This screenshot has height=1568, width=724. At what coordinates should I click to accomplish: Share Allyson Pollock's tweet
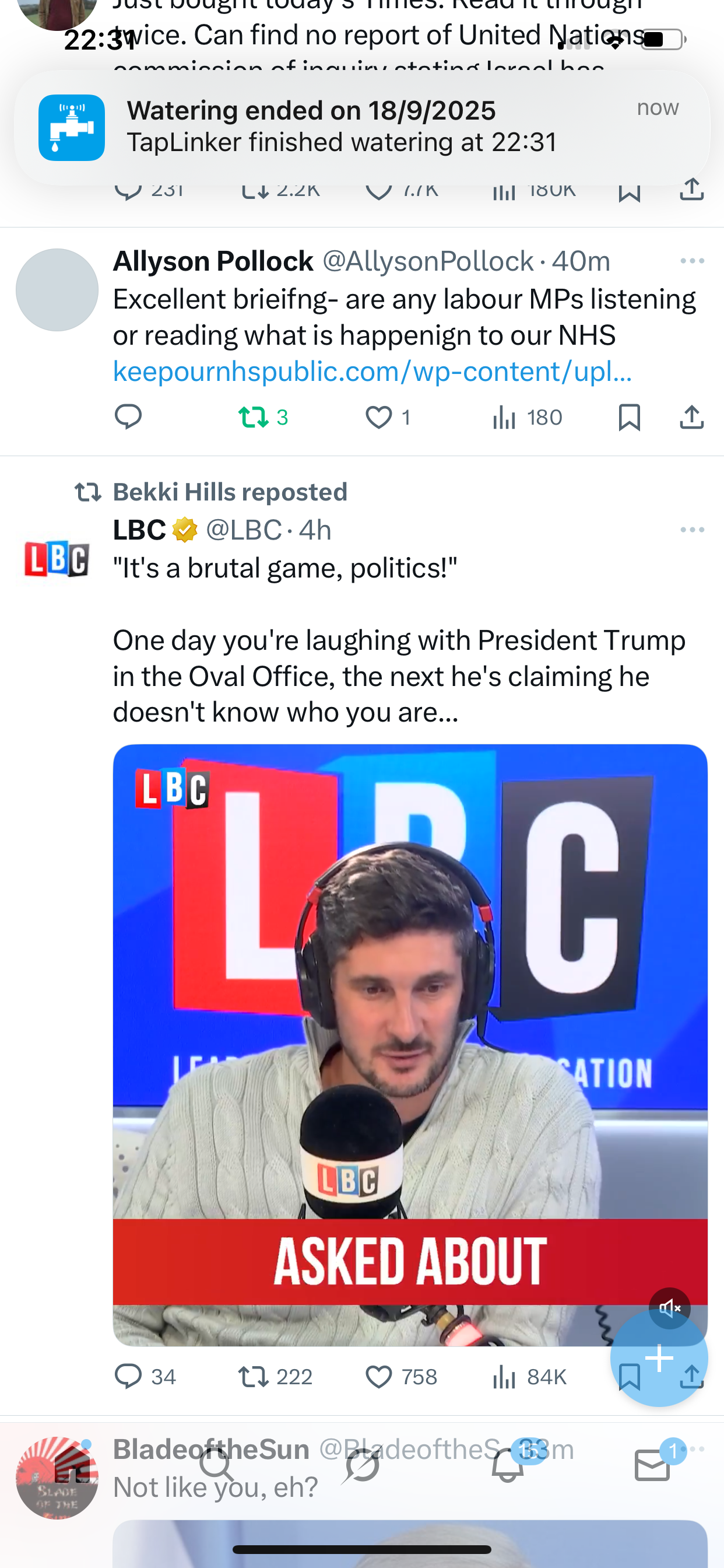point(692,417)
